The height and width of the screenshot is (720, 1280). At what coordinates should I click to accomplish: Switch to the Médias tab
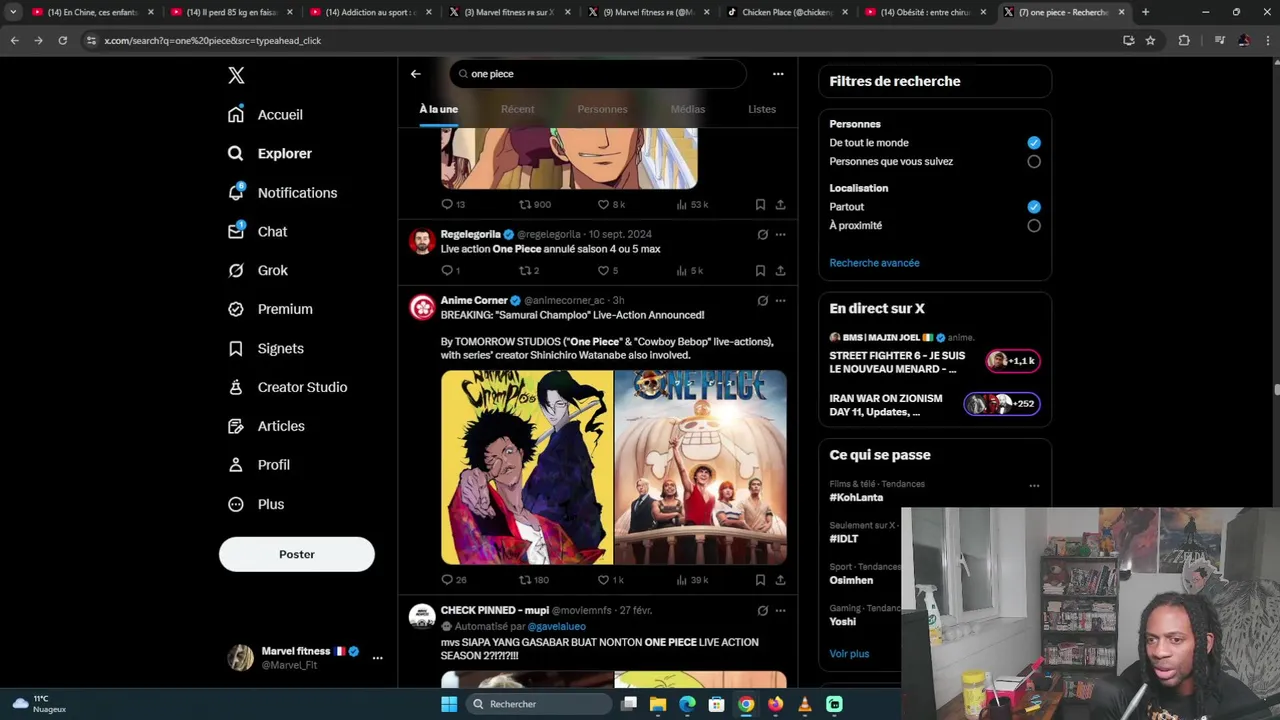click(688, 109)
